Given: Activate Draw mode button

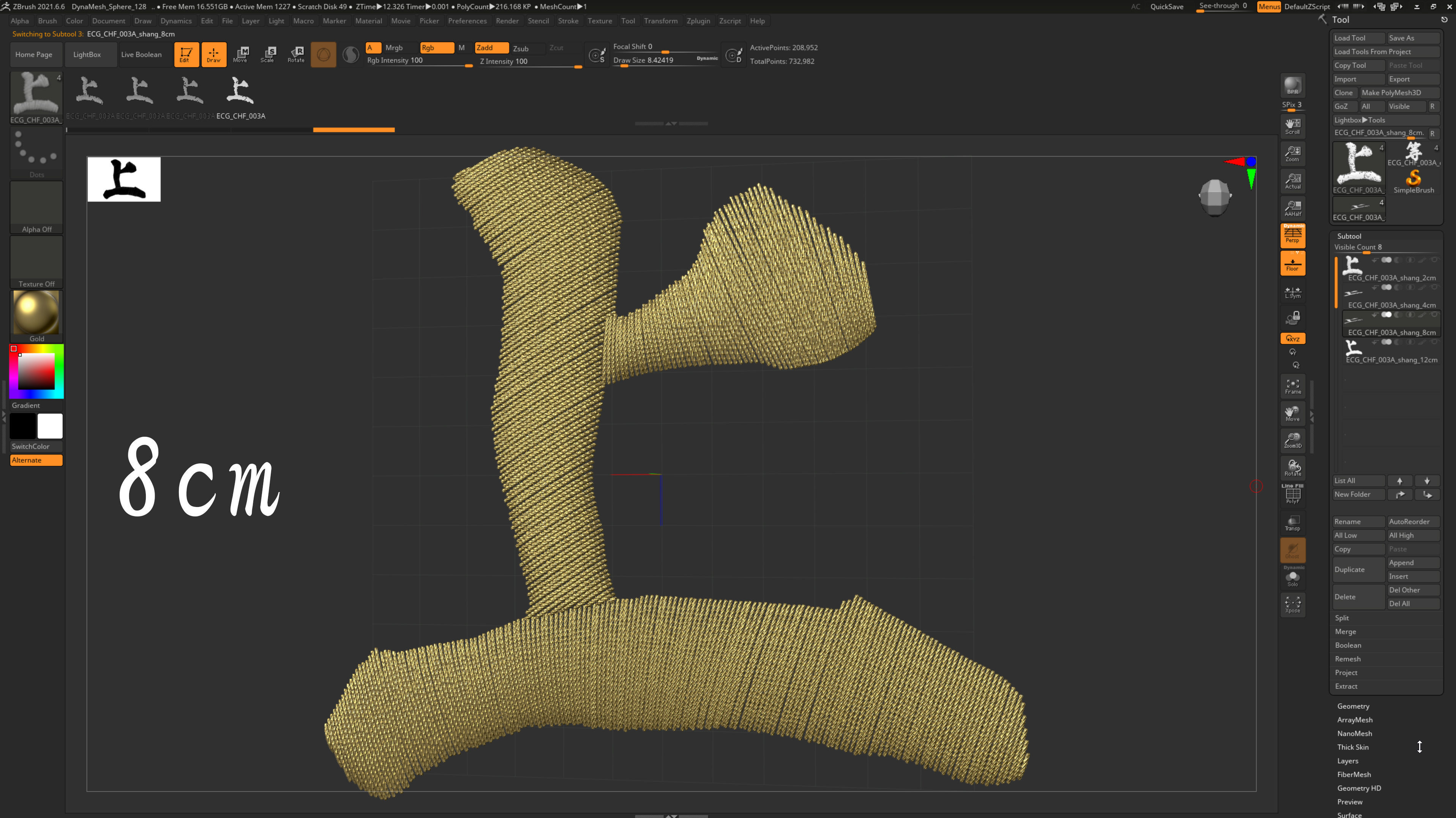Looking at the screenshot, I should [214, 54].
